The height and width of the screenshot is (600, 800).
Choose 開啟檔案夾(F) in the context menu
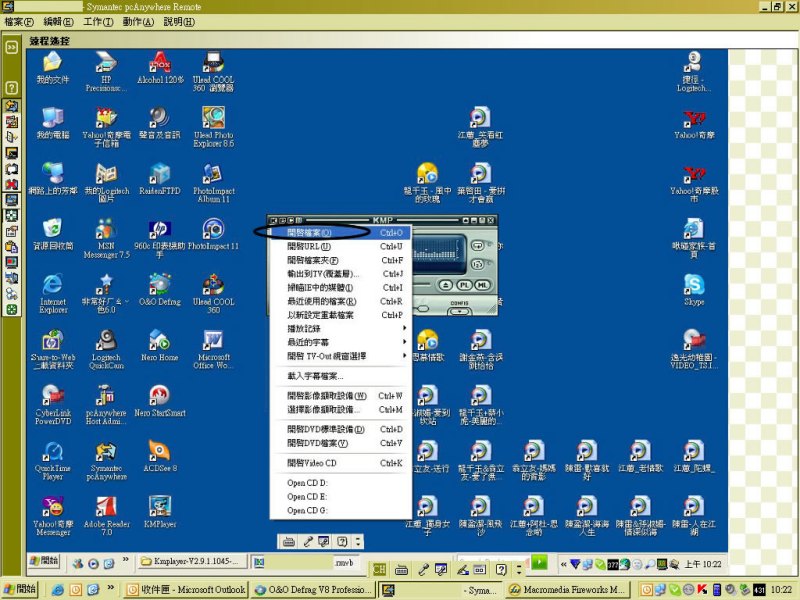(340, 260)
